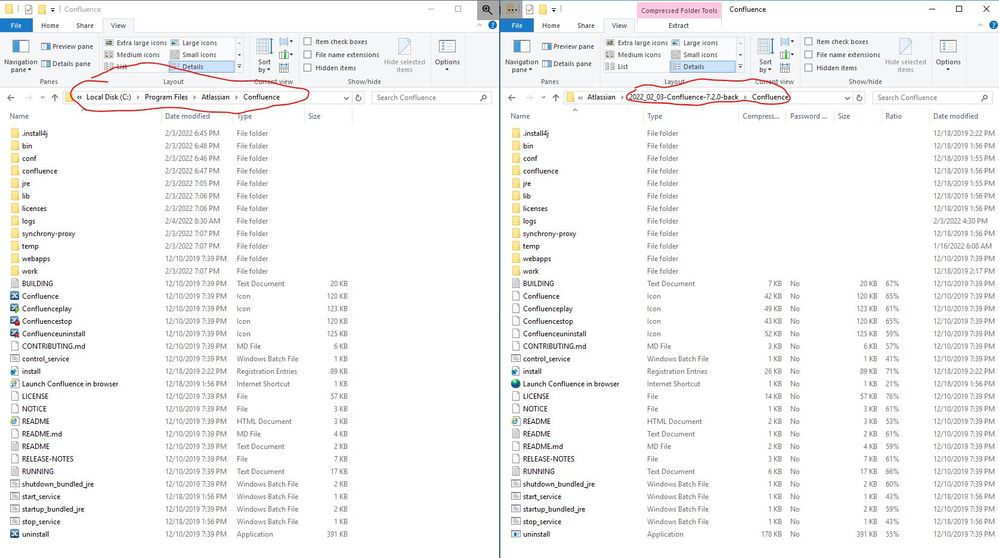Open recent locations dropdown in left window
Screen dimensions: 999x558
click(42, 97)
